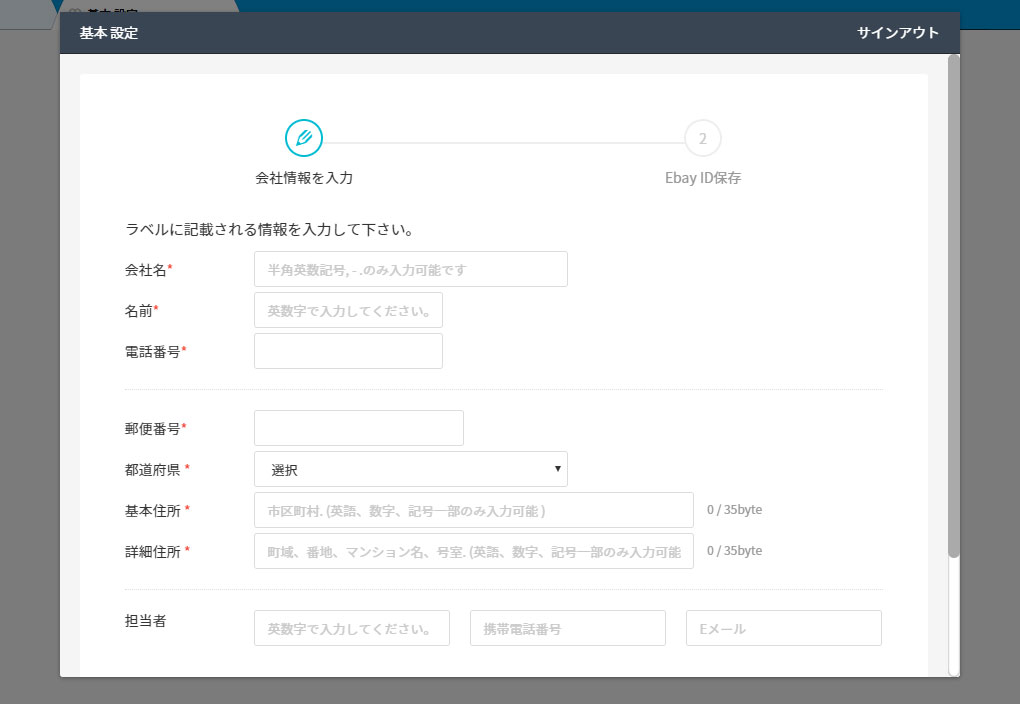This screenshot has width=1020, height=704.
Task: Focus the 詳細住所 input field
Action: pos(474,550)
